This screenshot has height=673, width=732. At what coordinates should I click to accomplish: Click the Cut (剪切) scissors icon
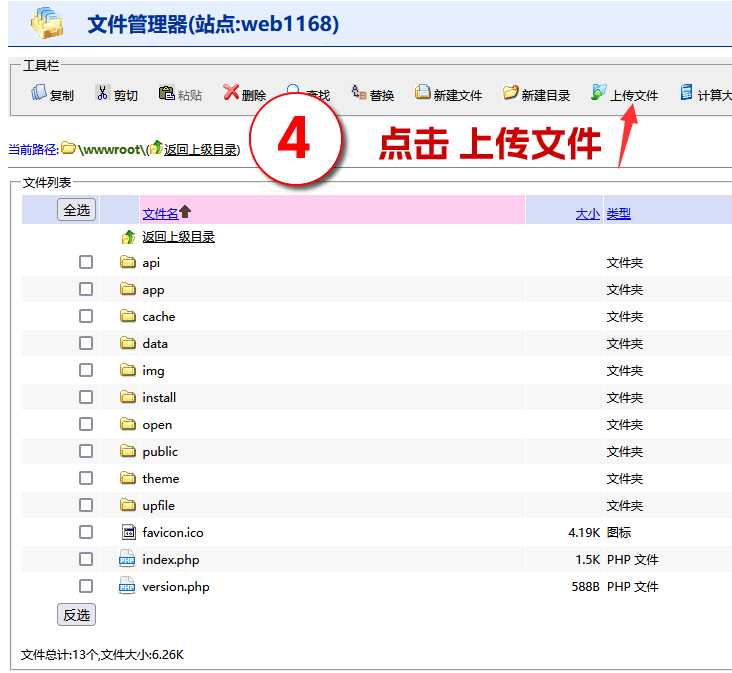[102, 92]
